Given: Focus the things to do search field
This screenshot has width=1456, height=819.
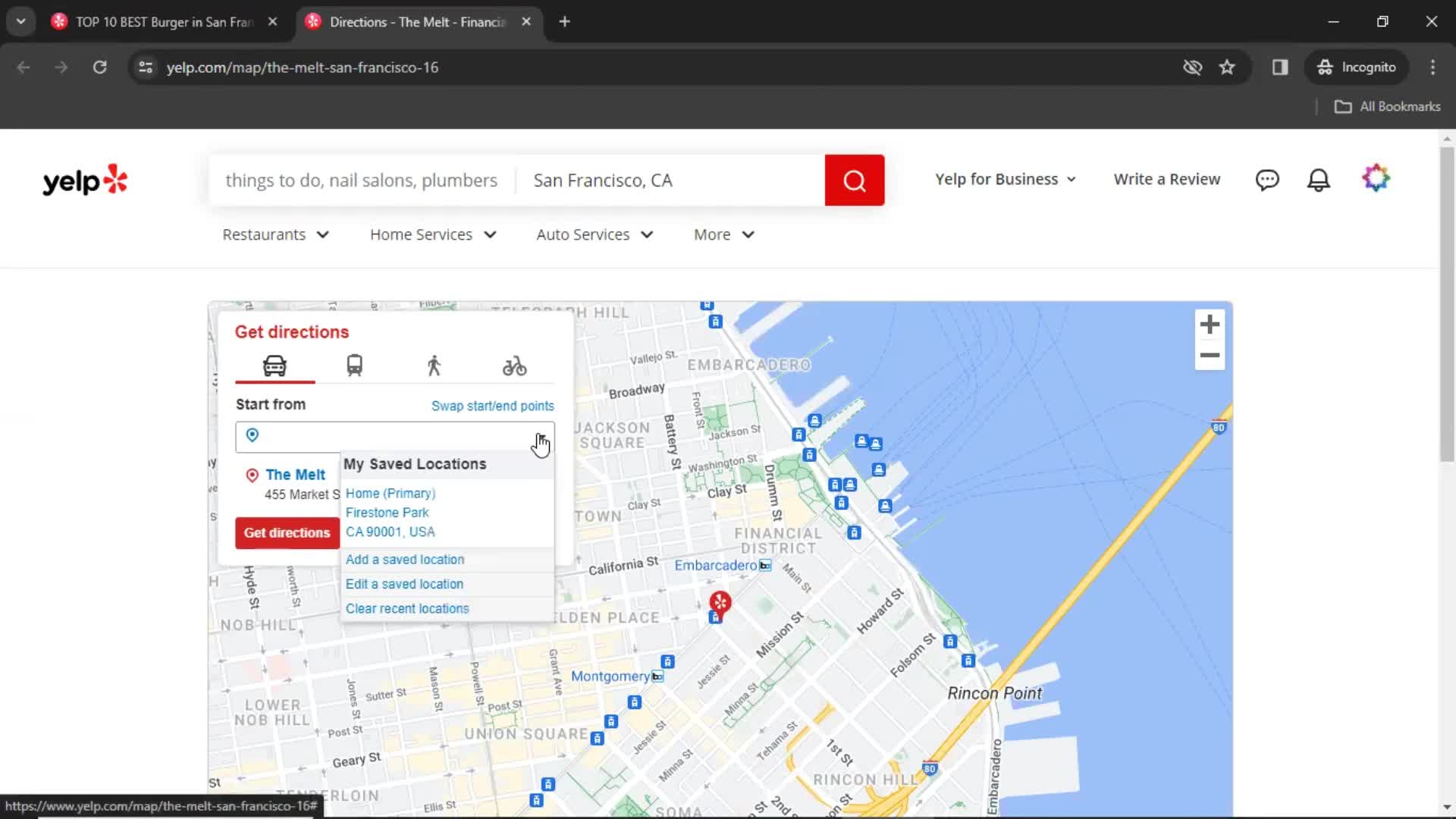Looking at the screenshot, I should (x=362, y=180).
